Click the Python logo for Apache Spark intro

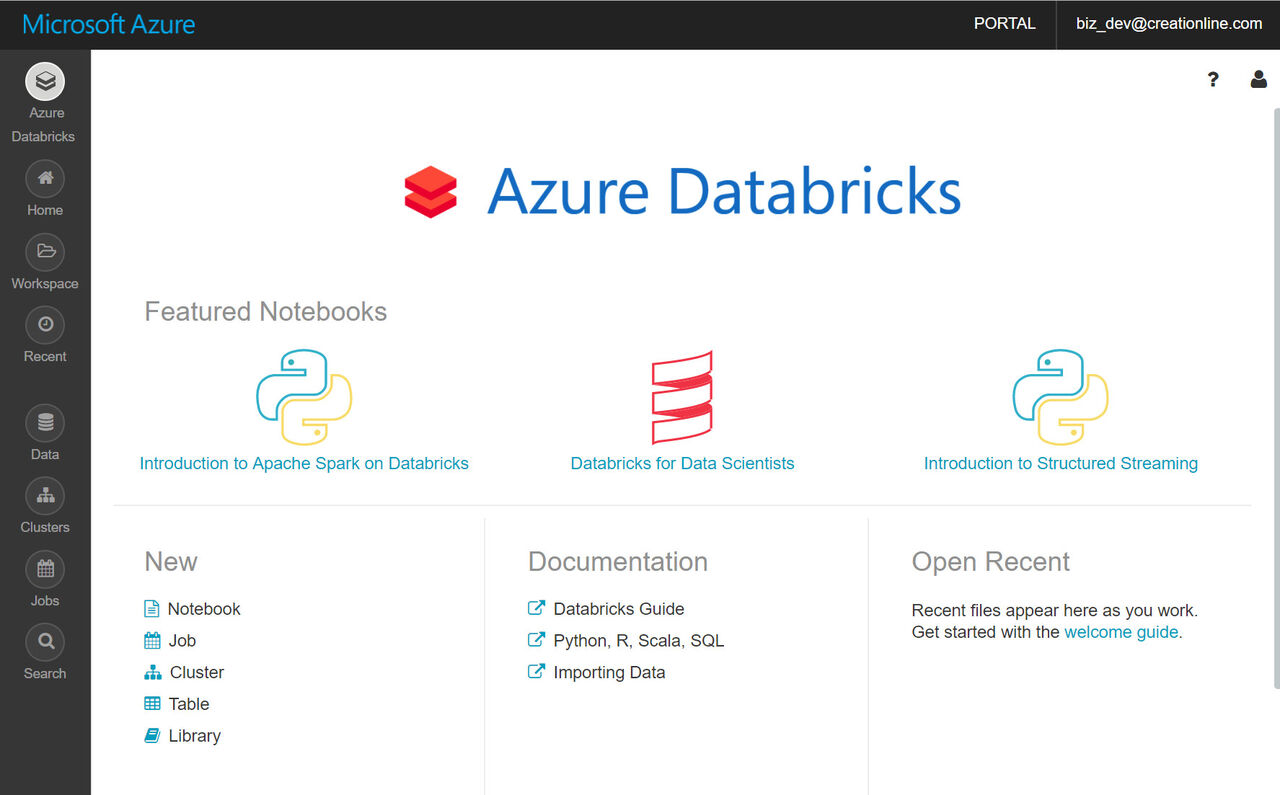coord(304,397)
